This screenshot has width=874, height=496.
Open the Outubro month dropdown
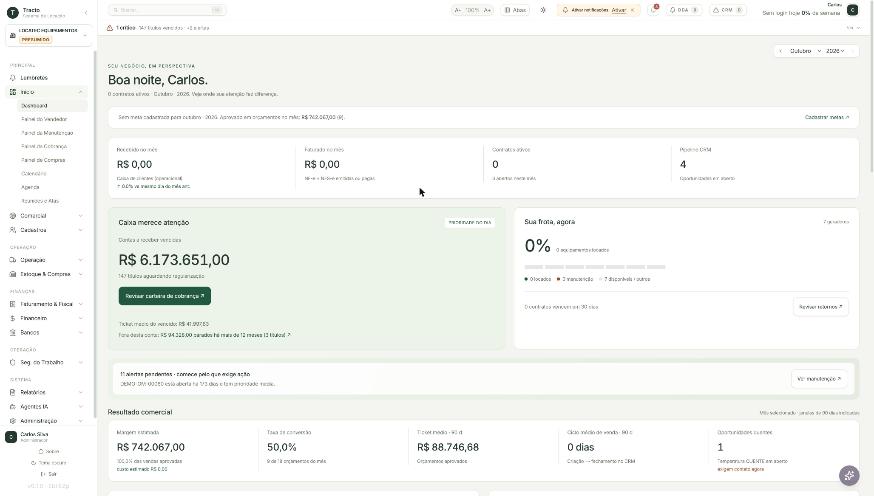(x=805, y=51)
